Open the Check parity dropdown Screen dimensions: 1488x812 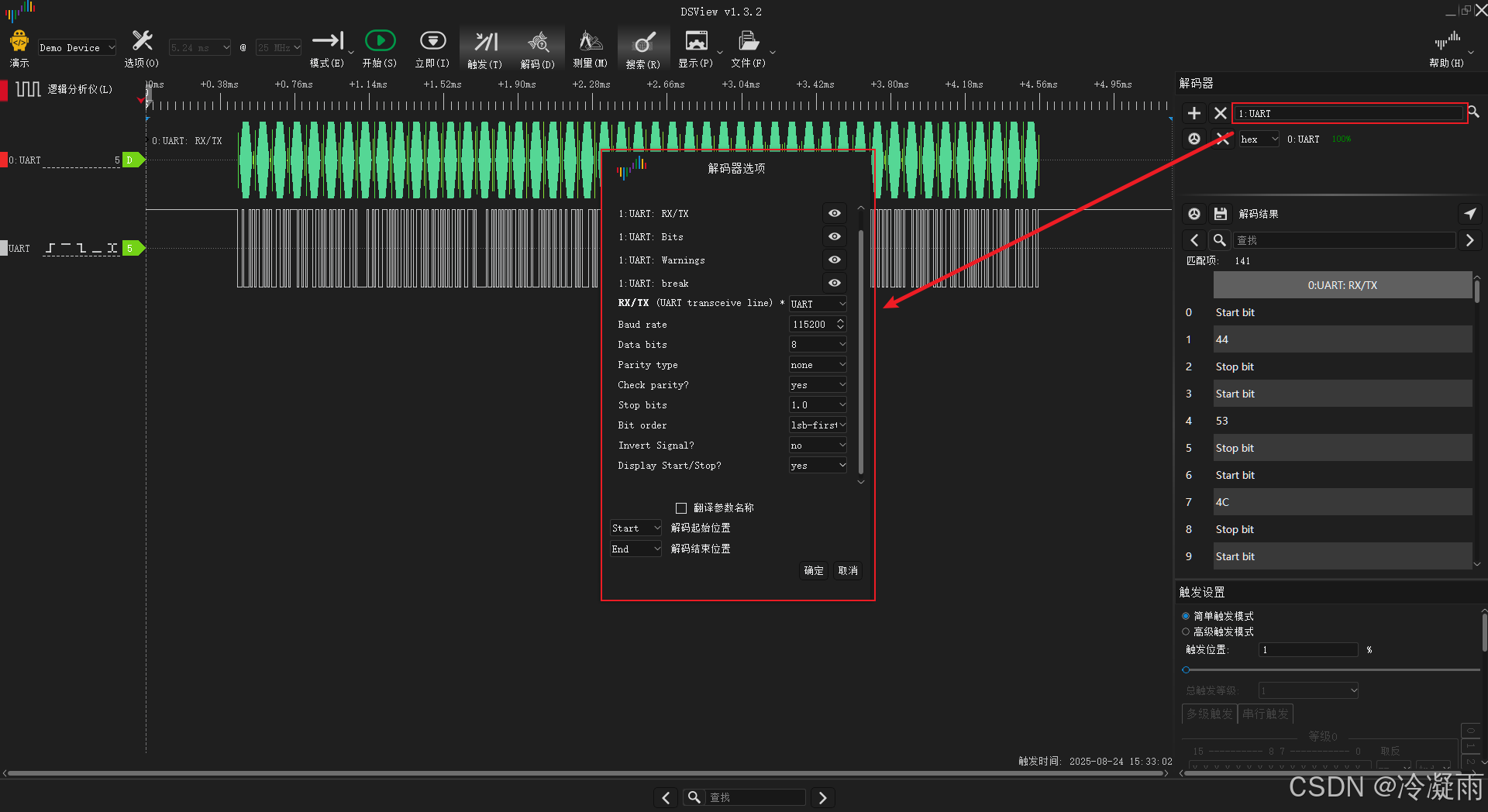point(818,384)
